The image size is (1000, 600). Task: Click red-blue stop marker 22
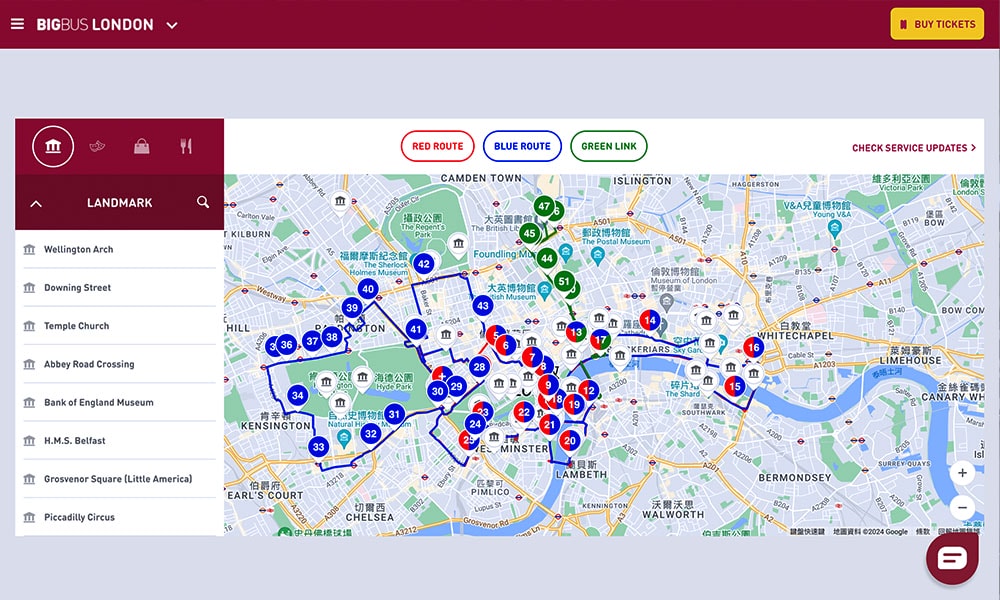pos(524,413)
